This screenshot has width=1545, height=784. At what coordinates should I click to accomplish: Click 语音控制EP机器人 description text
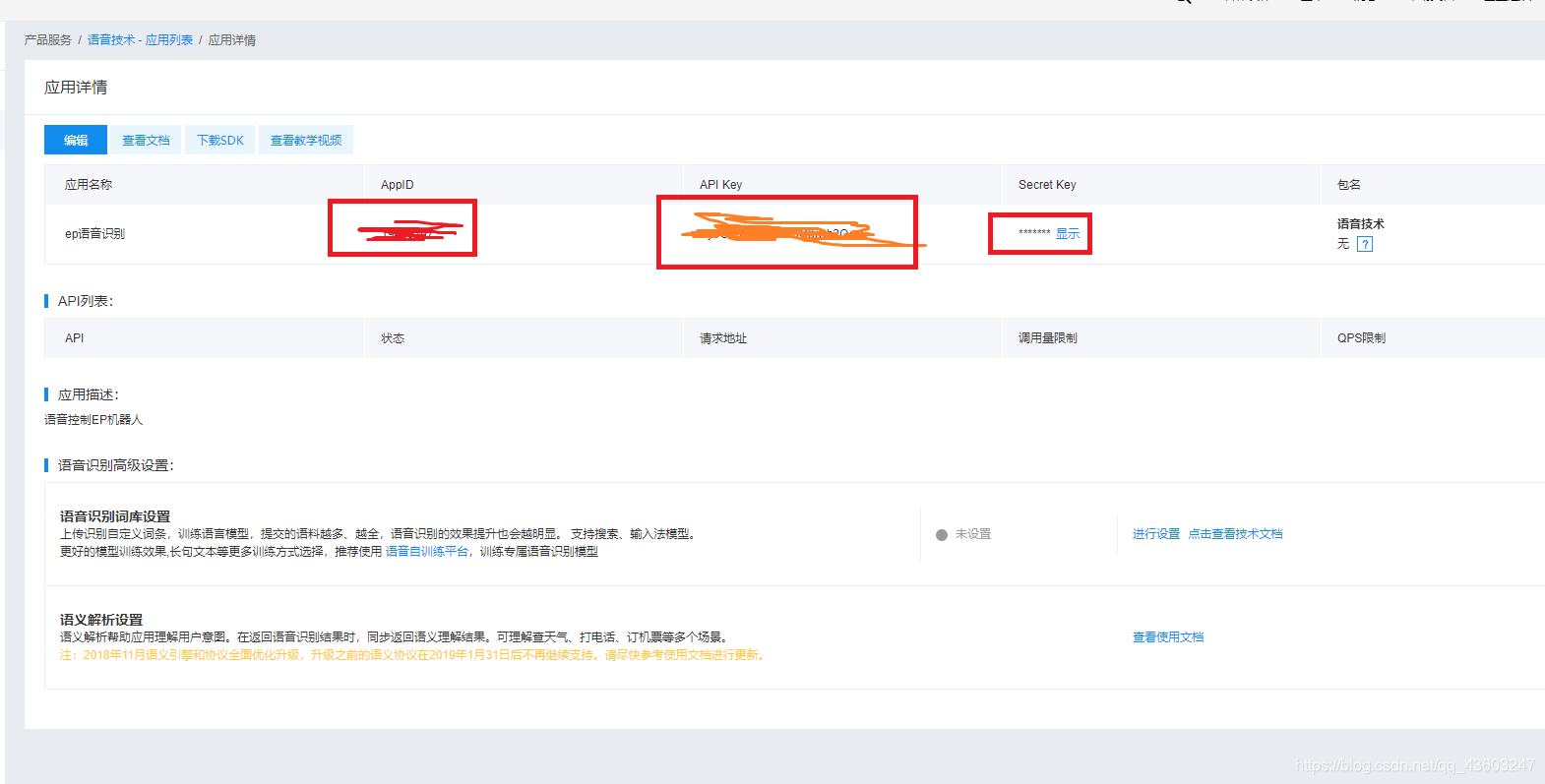pyautogui.click(x=93, y=420)
